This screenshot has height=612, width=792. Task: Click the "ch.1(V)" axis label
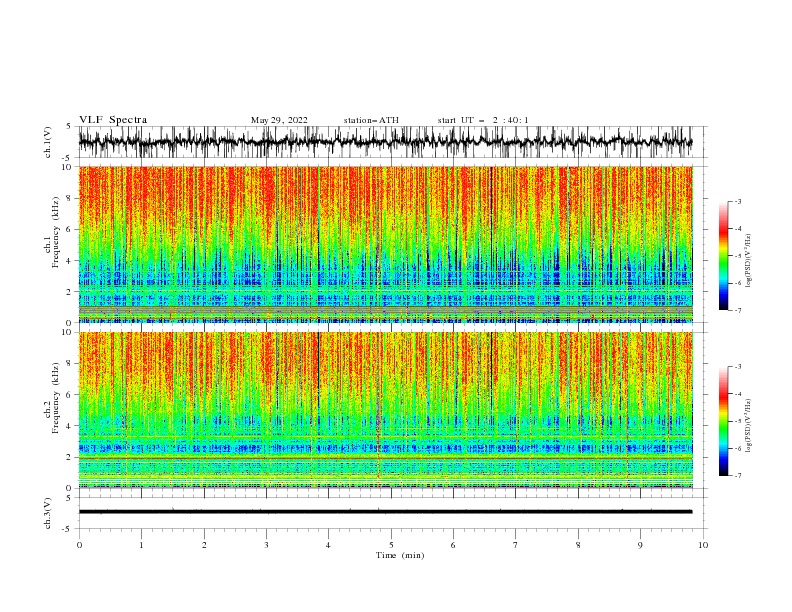pos(48,142)
